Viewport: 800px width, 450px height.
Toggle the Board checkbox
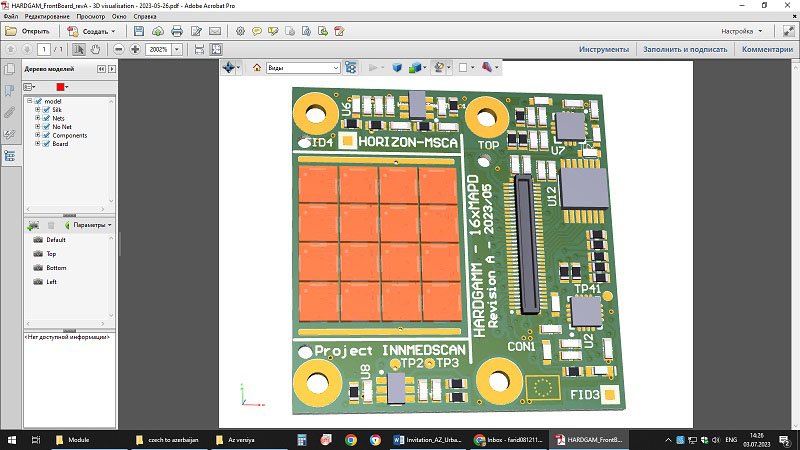tap(46, 144)
